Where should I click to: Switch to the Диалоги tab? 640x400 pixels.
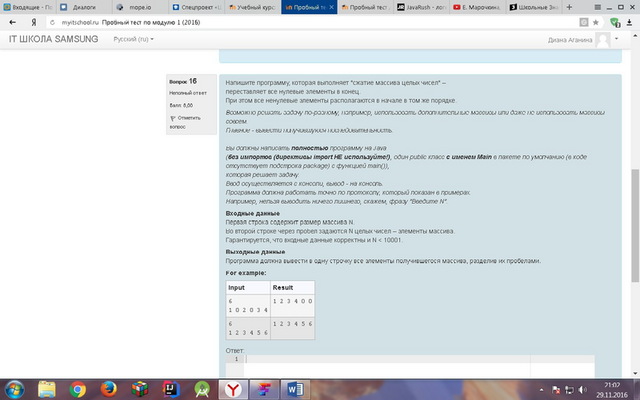click(x=84, y=7)
